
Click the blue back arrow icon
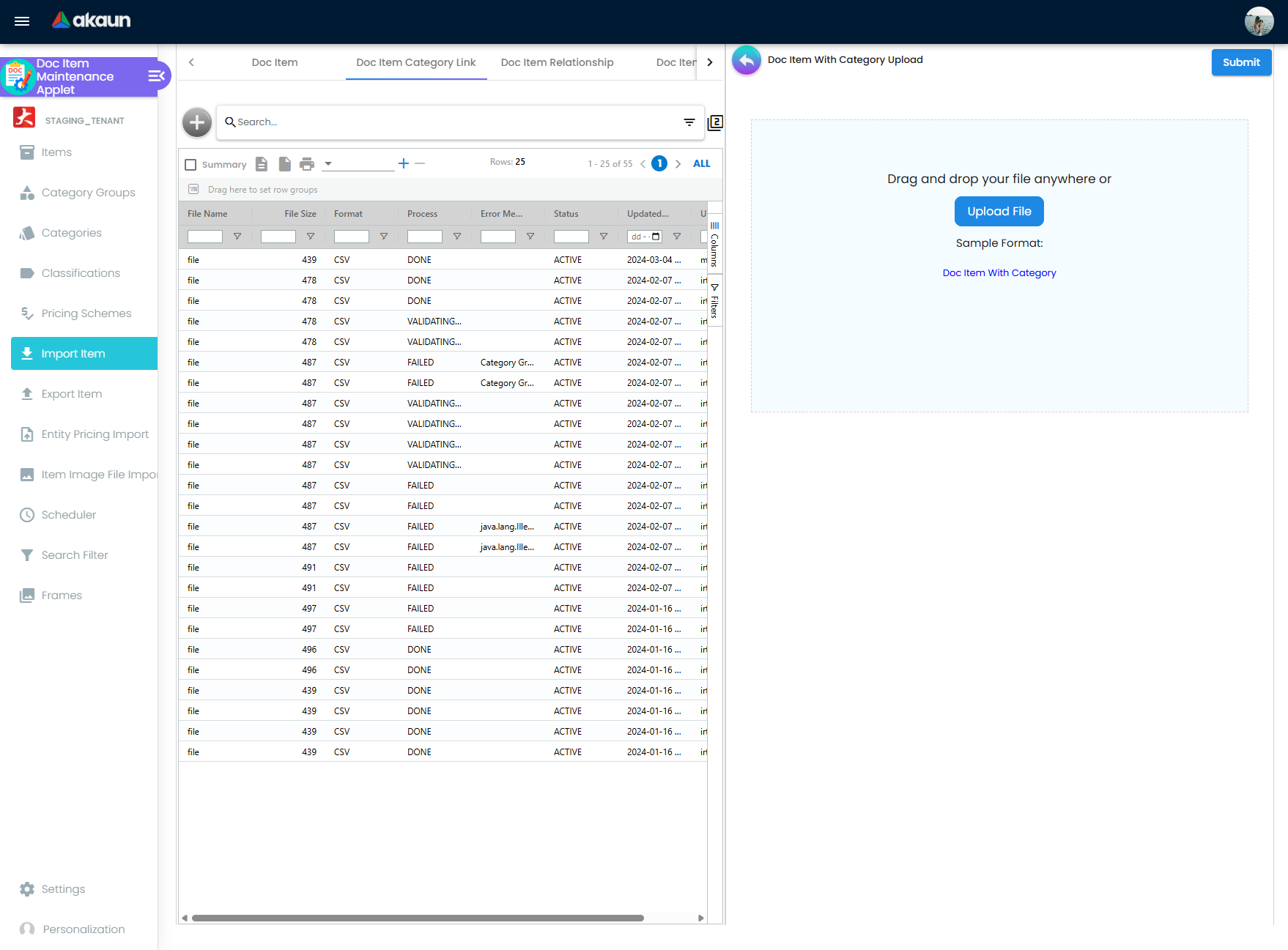click(x=746, y=61)
